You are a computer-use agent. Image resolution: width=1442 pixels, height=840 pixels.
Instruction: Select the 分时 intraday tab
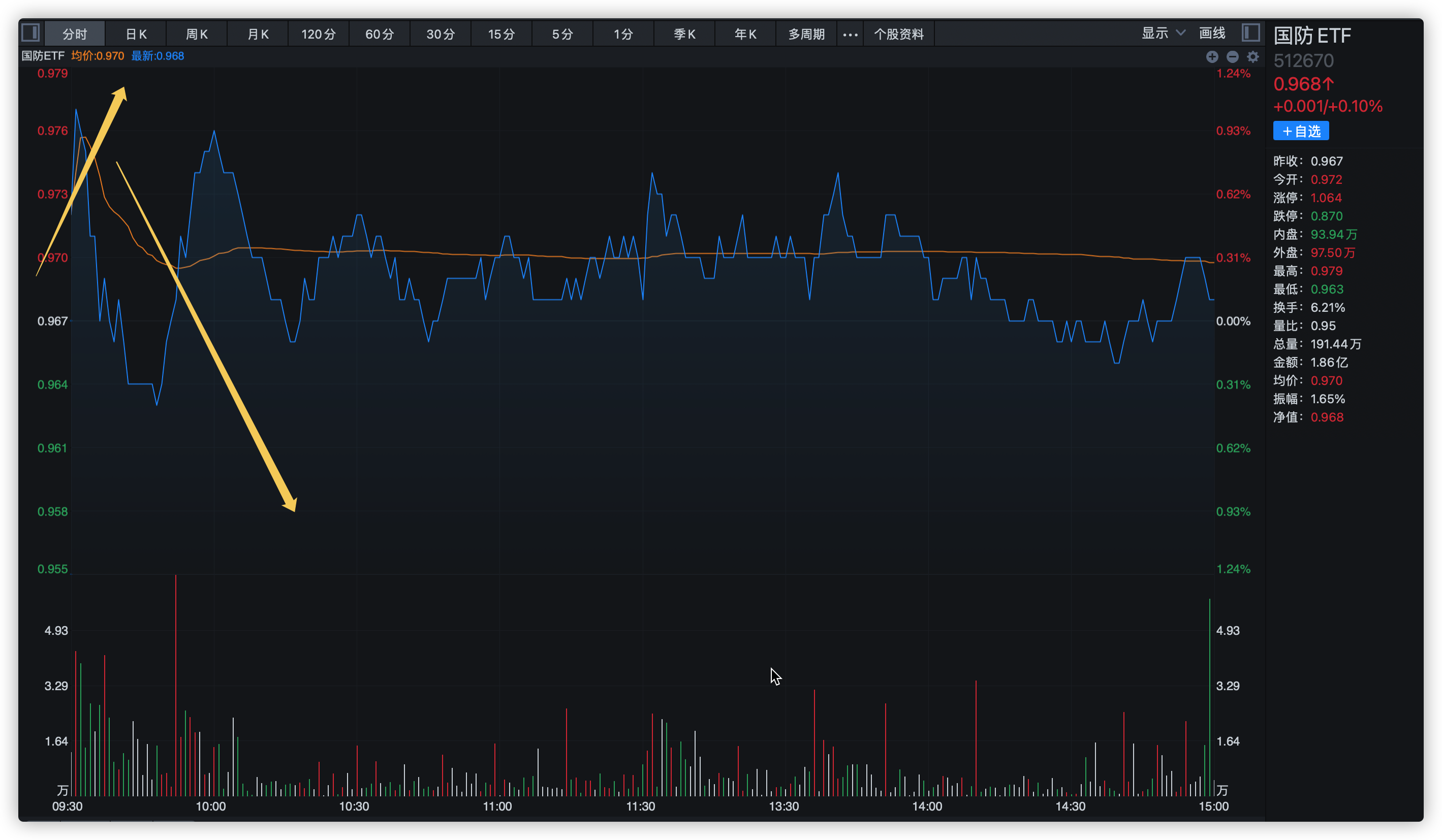coord(75,35)
